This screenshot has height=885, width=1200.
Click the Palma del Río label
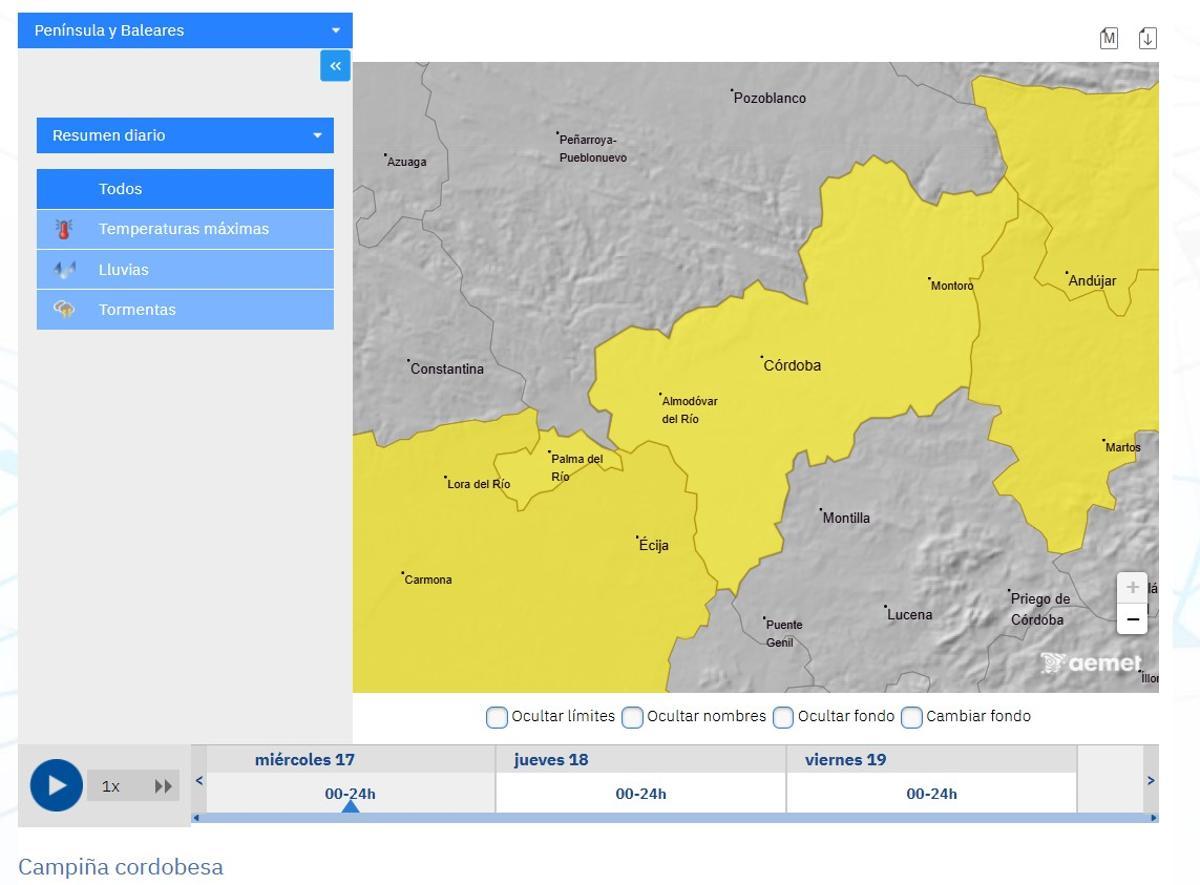[577, 468]
